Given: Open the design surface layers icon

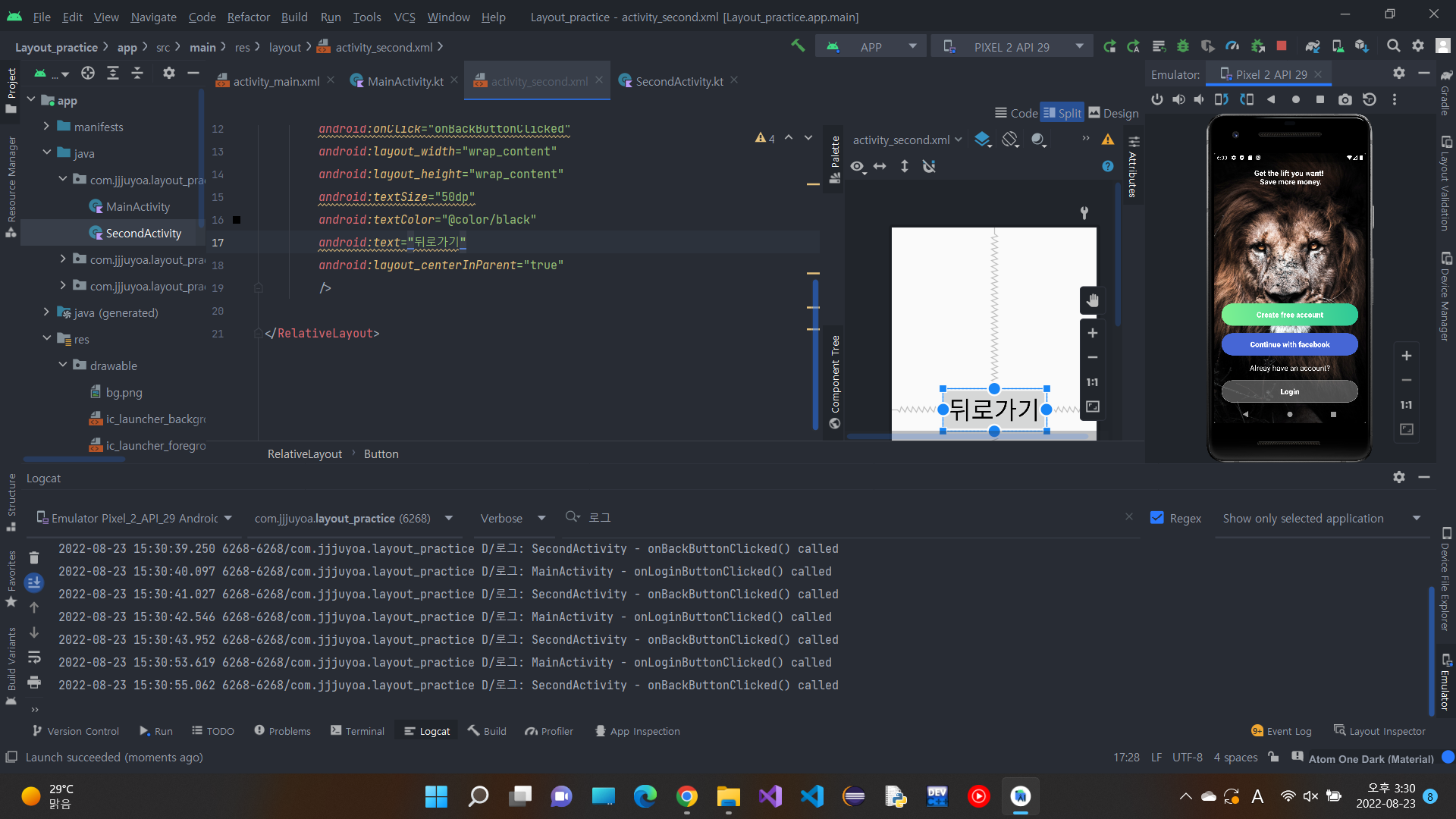Looking at the screenshot, I should pyautogui.click(x=983, y=140).
